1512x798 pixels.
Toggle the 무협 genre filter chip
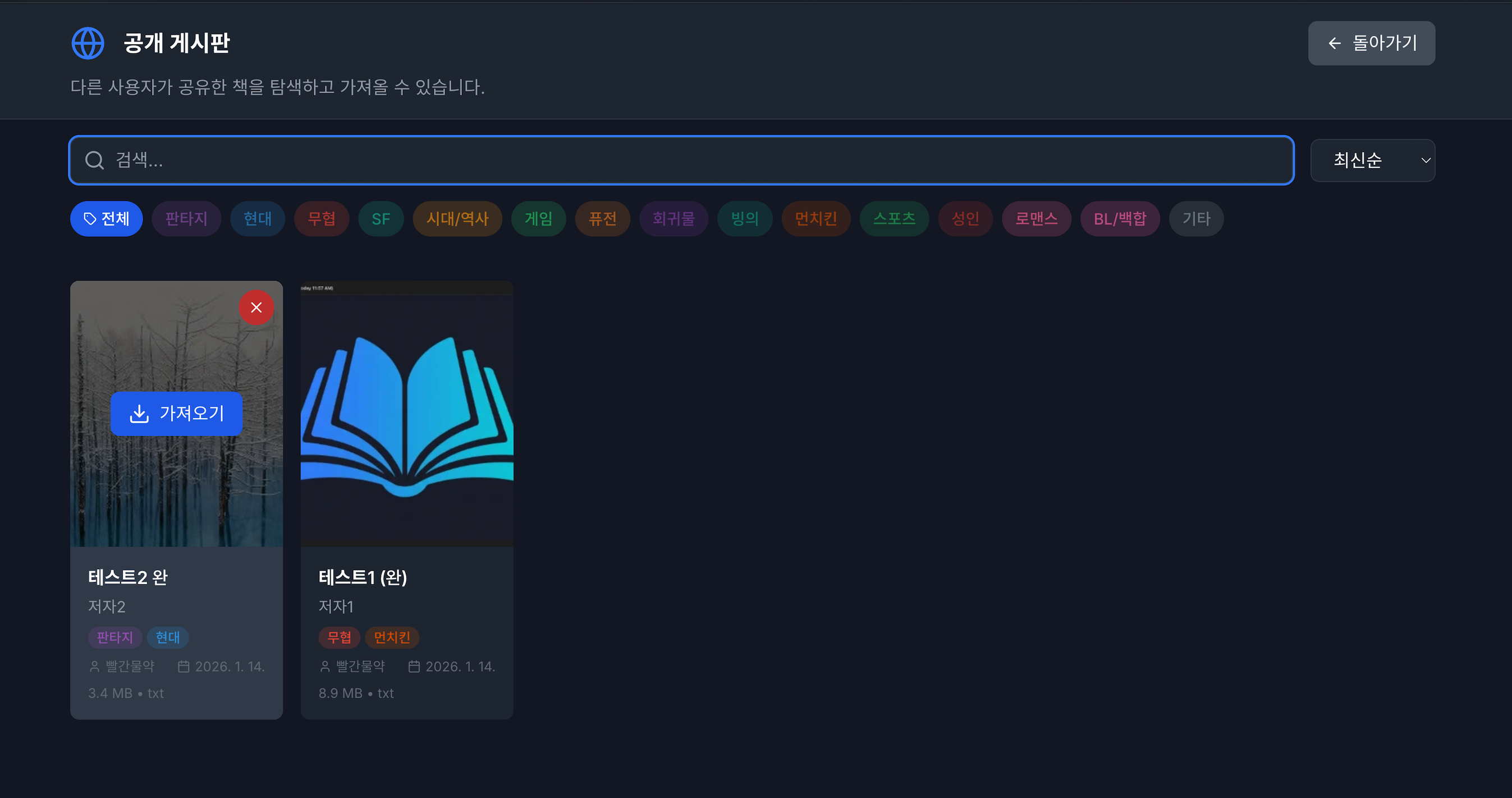pyautogui.click(x=322, y=219)
